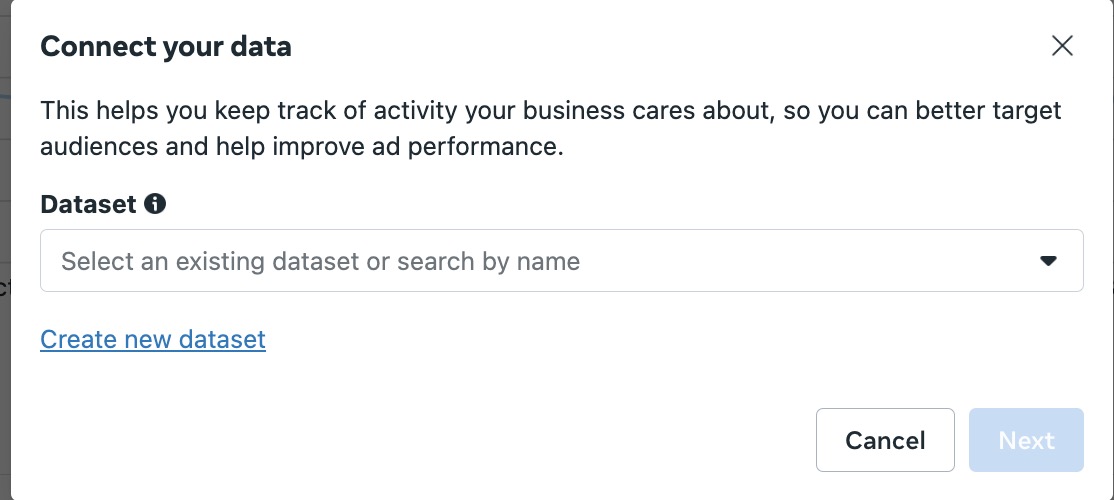Viewport: 1114px width, 500px height.
Task: Cancel connecting your data
Action: [885, 440]
